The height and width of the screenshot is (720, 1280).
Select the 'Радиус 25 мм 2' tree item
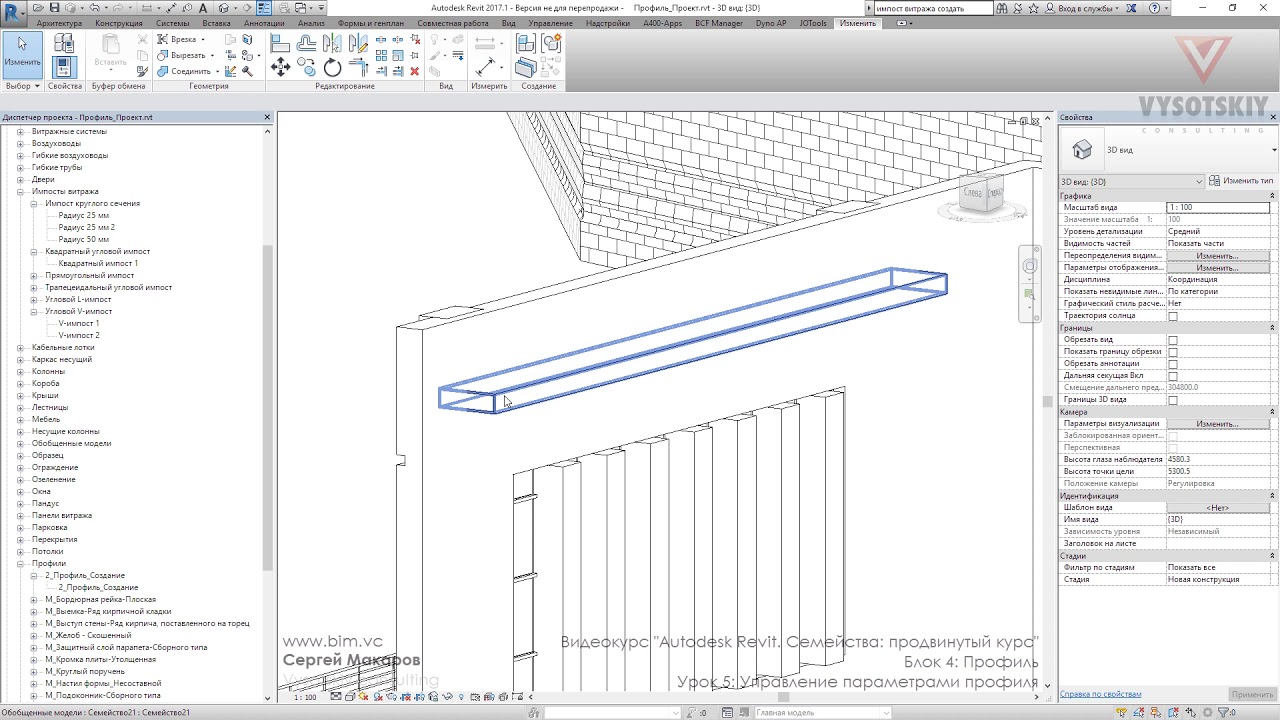pos(87,228)
